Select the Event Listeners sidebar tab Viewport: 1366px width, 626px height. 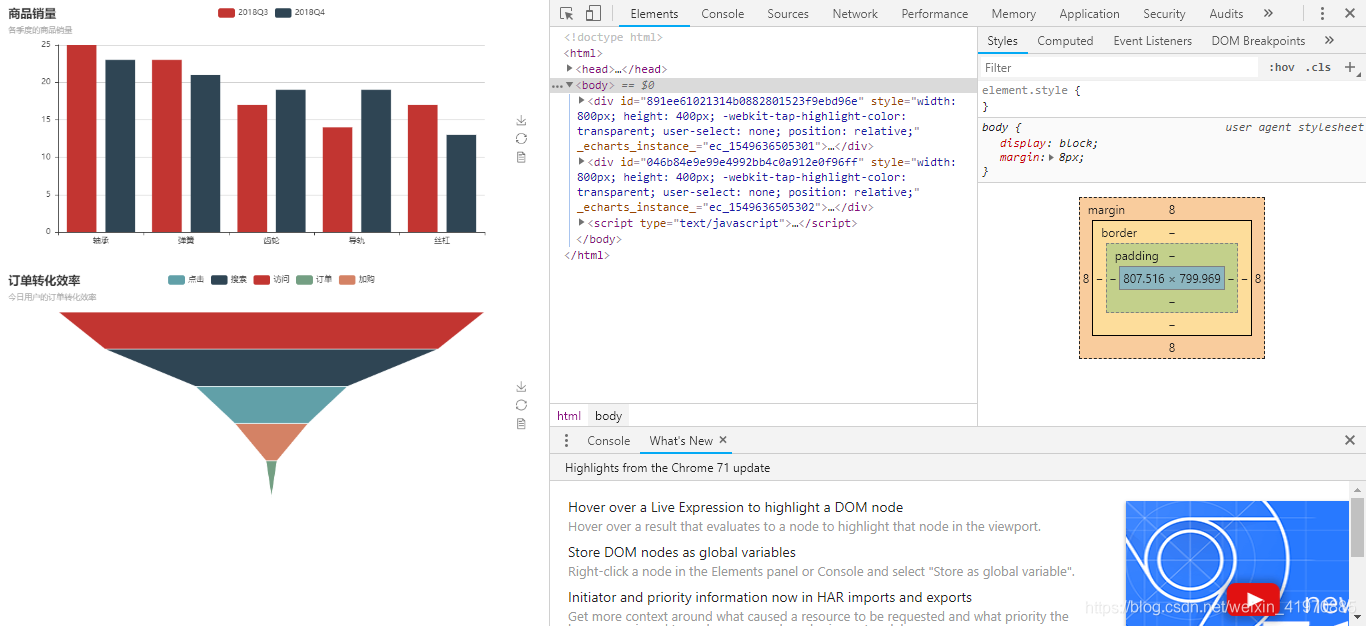(1152, 41)
